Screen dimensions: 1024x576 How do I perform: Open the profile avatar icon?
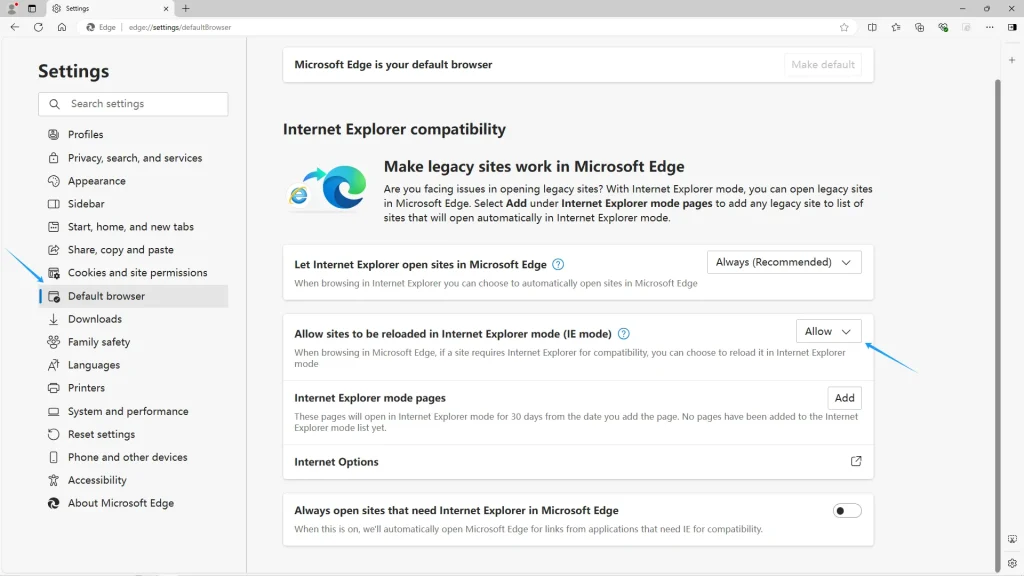coord(12,8)
